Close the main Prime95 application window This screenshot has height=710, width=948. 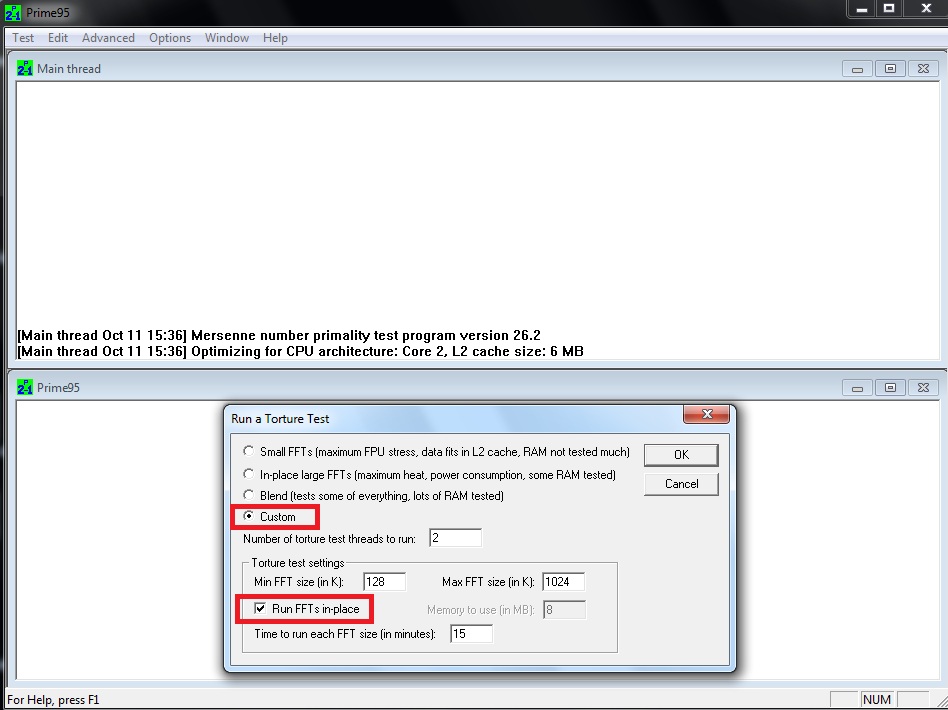(x=926, y=8)
